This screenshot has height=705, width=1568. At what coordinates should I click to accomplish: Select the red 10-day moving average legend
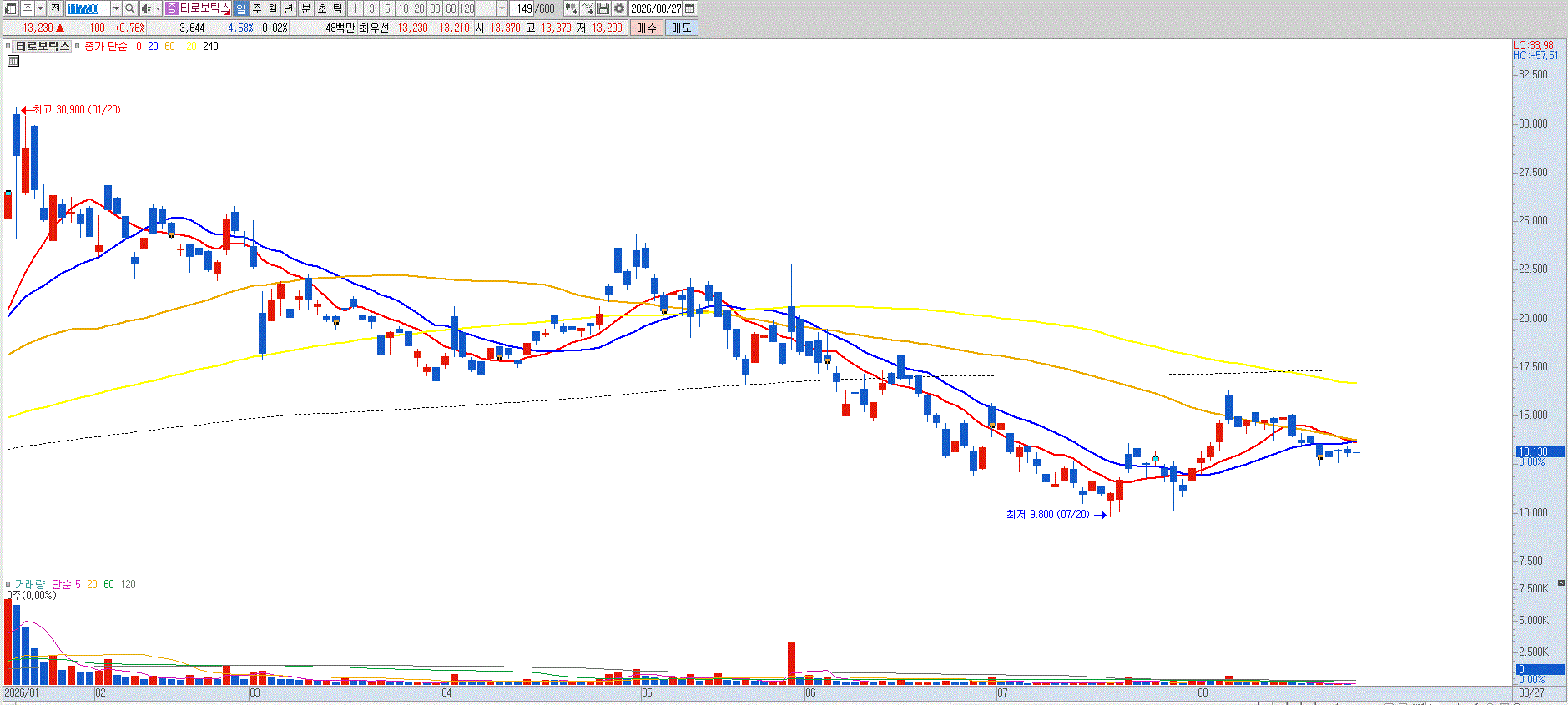click(137, 46)
